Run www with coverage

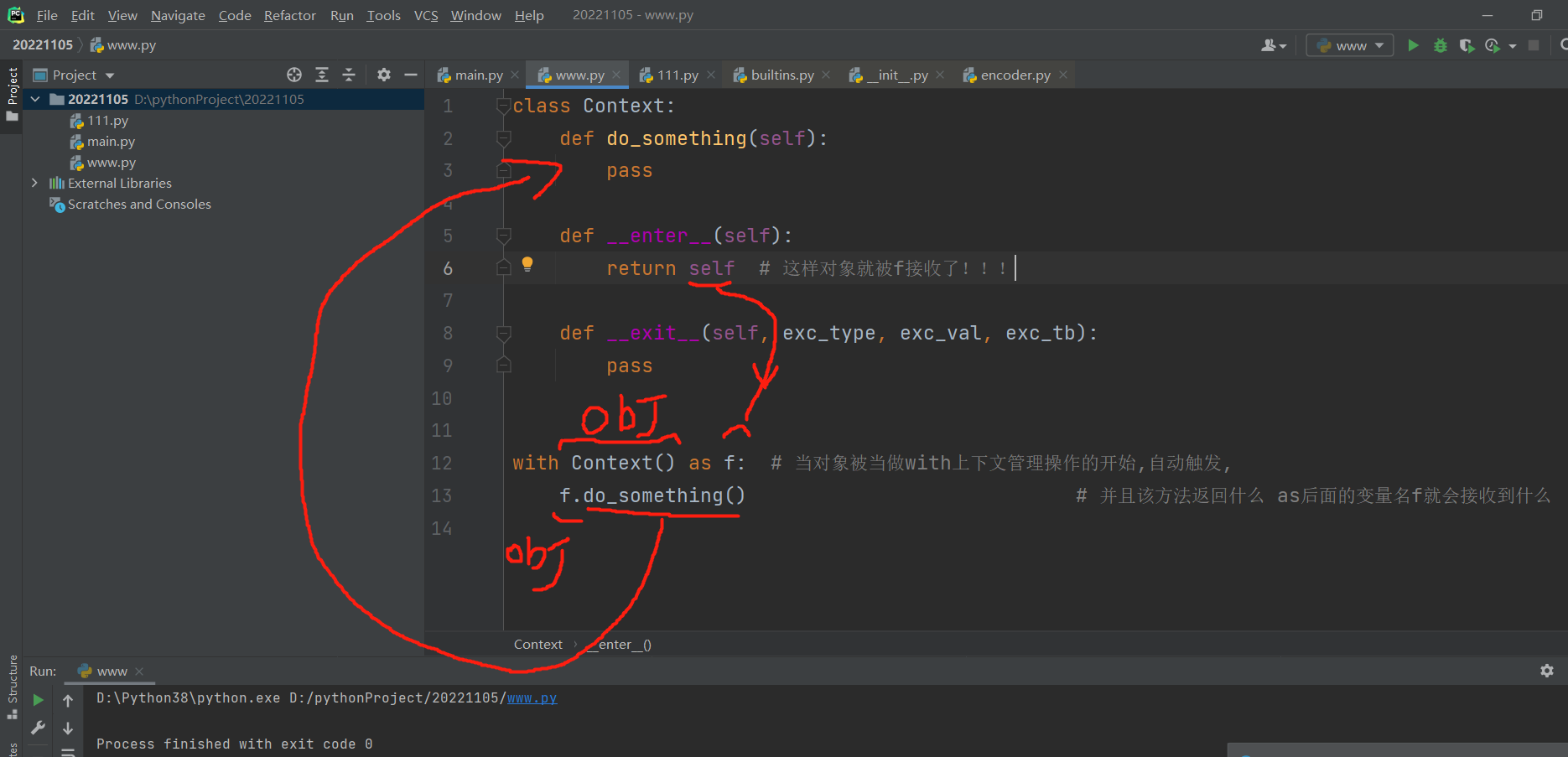[1467, 45]
